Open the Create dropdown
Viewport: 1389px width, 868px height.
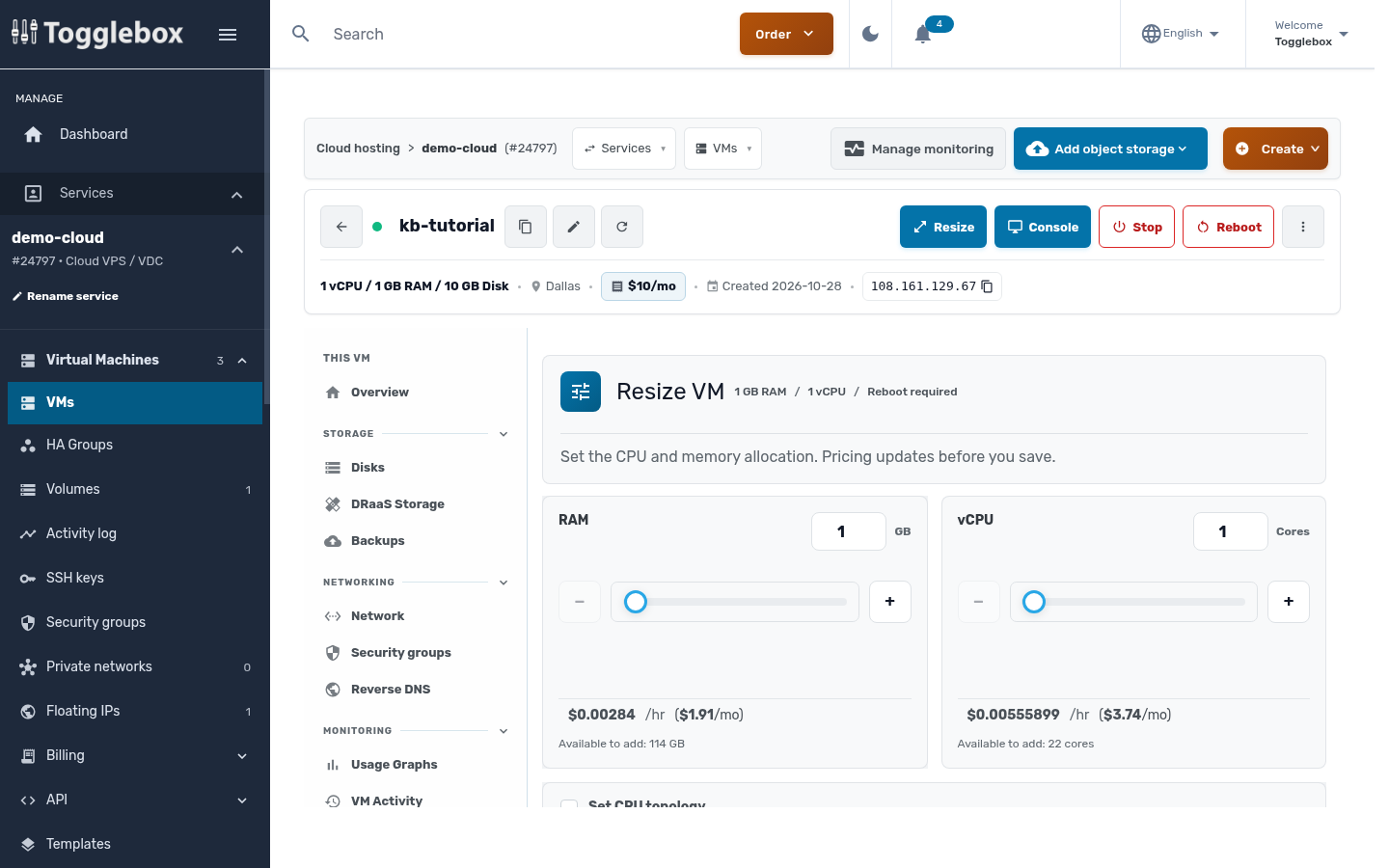click(x=1275, y=149)
